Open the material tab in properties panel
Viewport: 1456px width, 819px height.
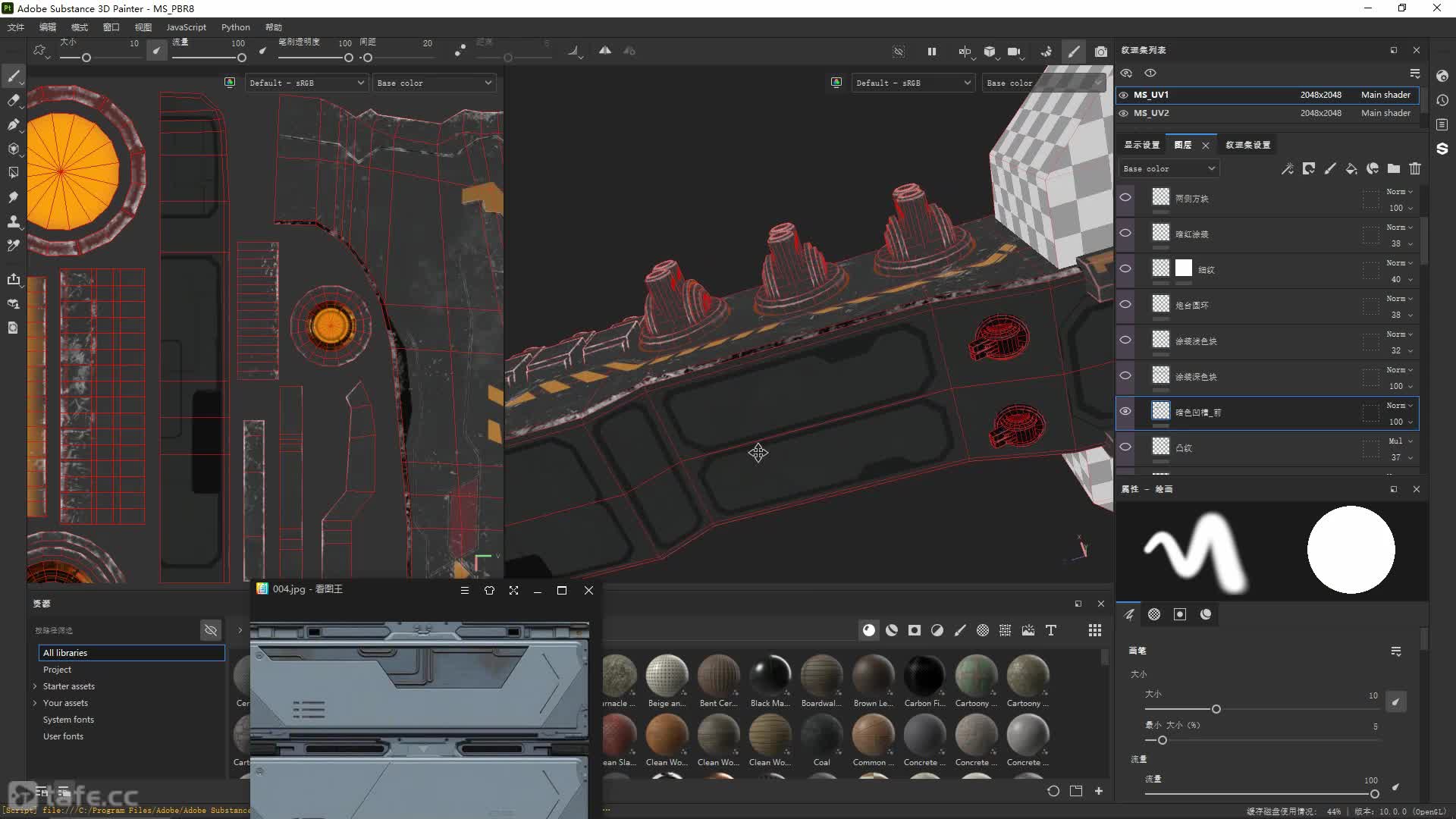pyautogui.click(x=1206, y=614)
